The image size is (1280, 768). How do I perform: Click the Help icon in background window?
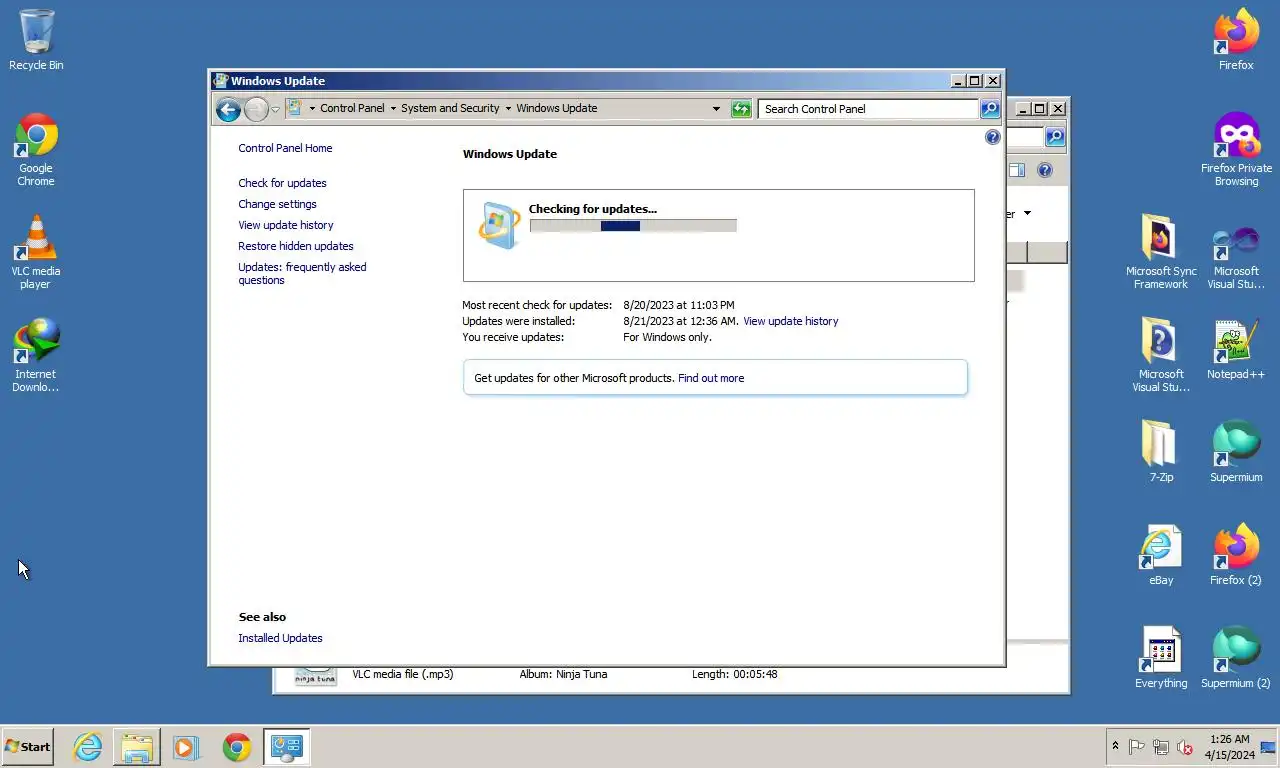1044,170
